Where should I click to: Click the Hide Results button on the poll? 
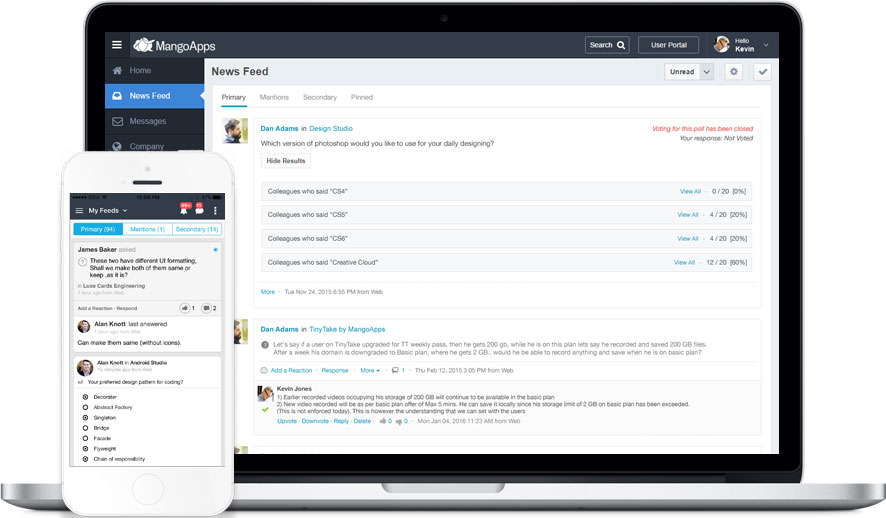point(285,161)
